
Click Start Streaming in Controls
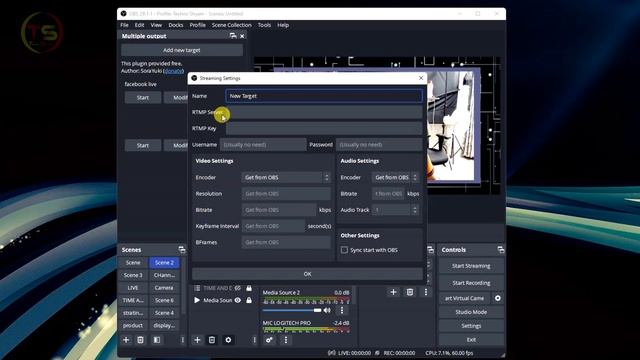471,266
